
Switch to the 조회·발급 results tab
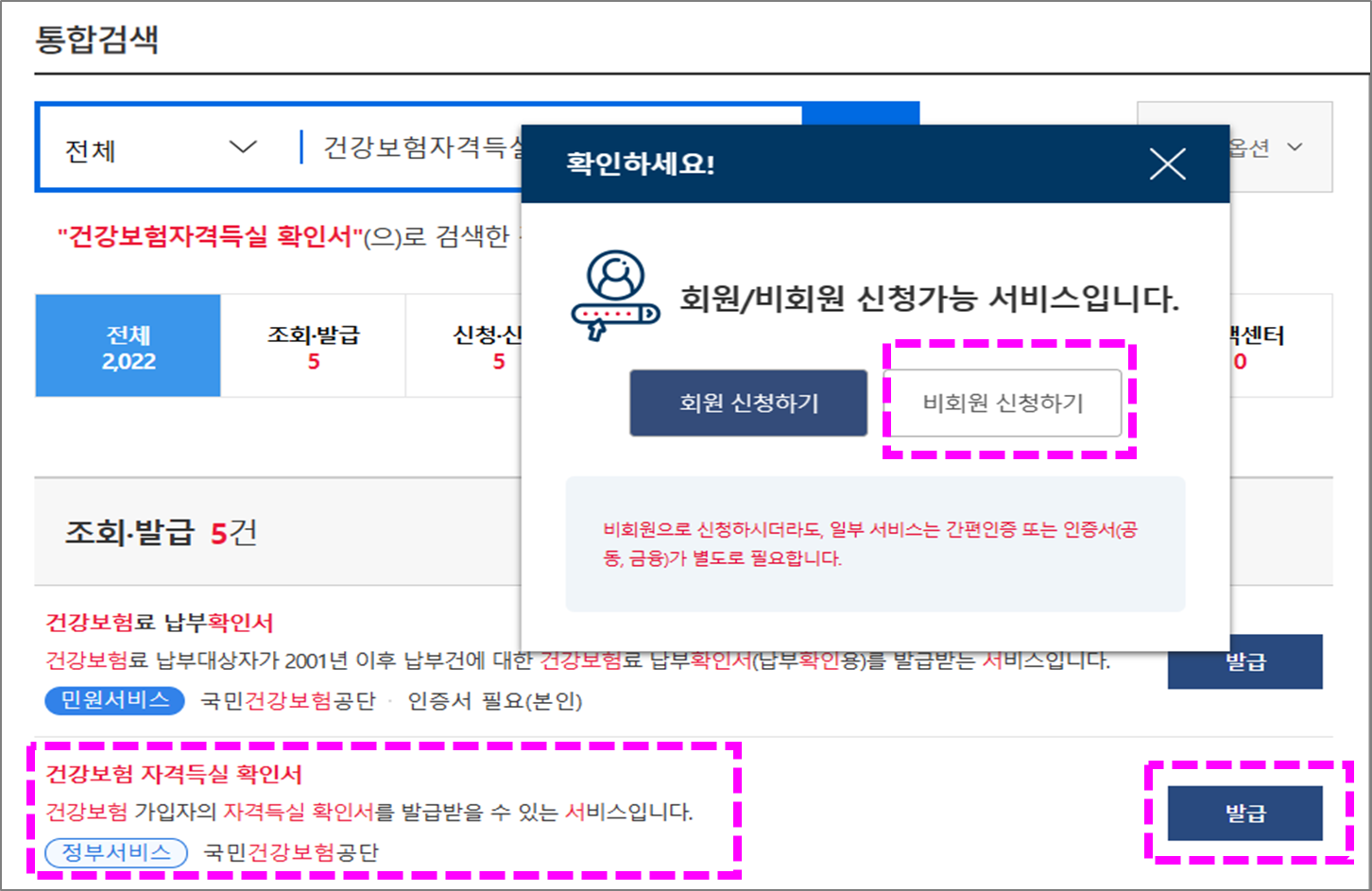click(313, 345)
